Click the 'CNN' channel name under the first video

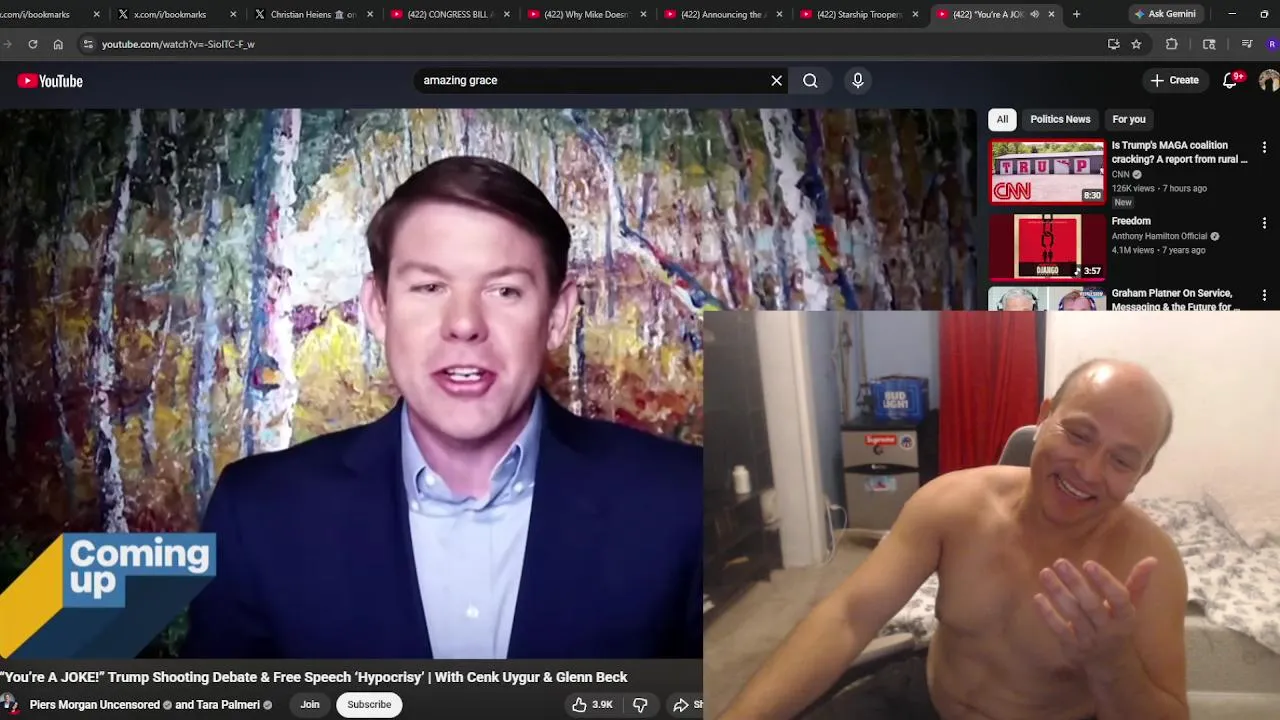pos(1120,175)
